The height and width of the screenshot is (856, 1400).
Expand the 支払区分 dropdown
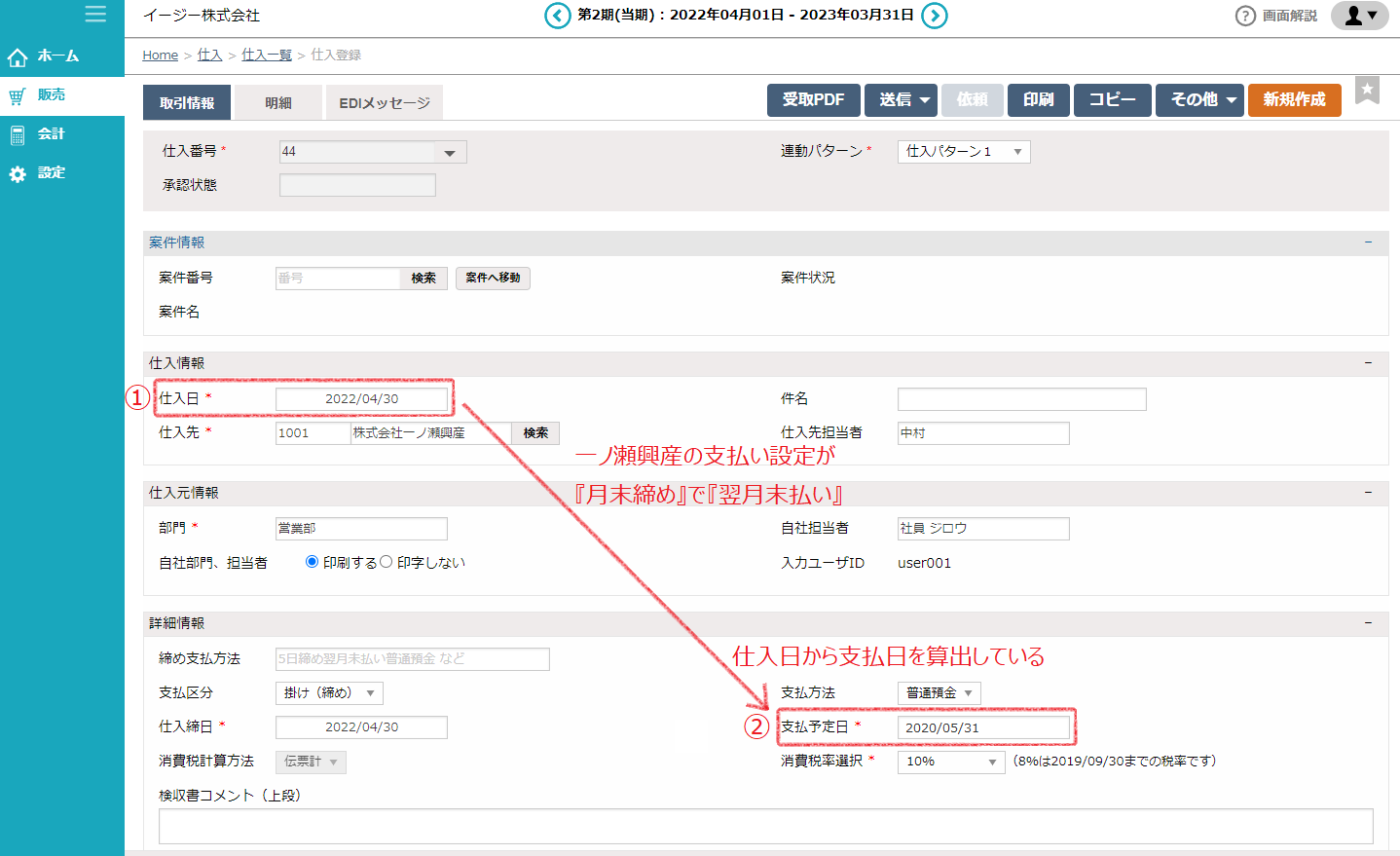pos(329,693)
